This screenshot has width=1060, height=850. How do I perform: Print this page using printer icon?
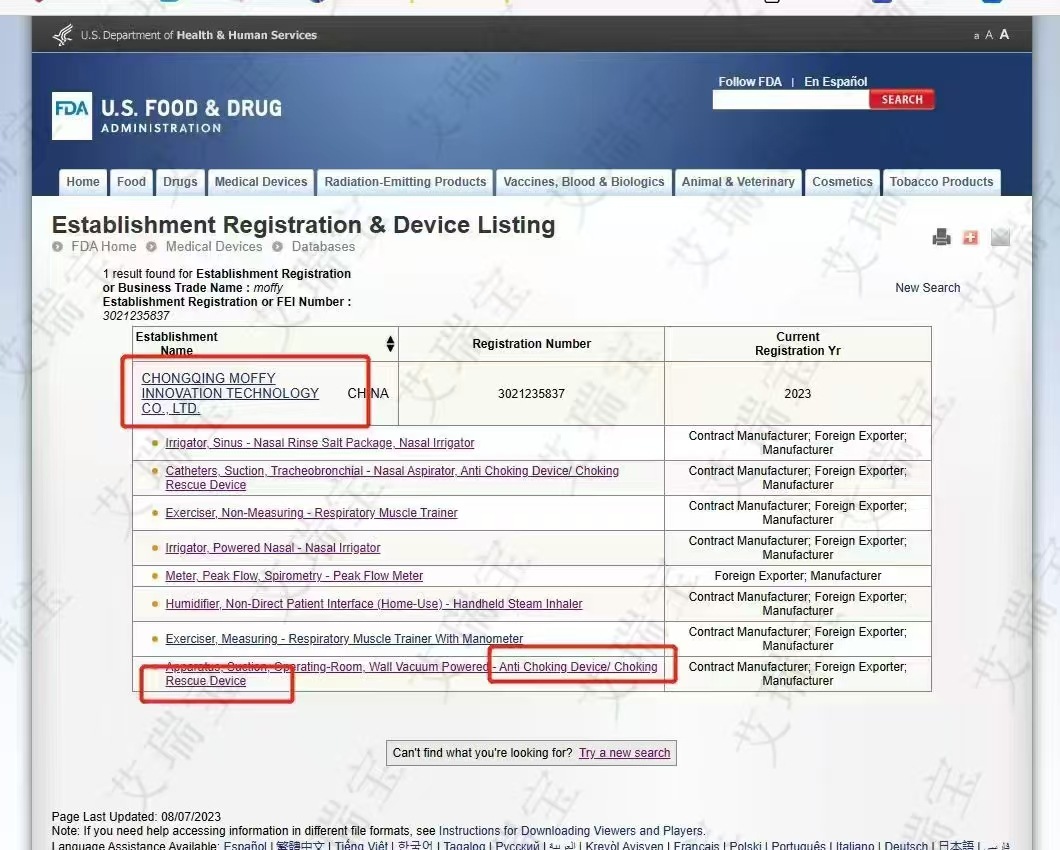tap(941, 237)
